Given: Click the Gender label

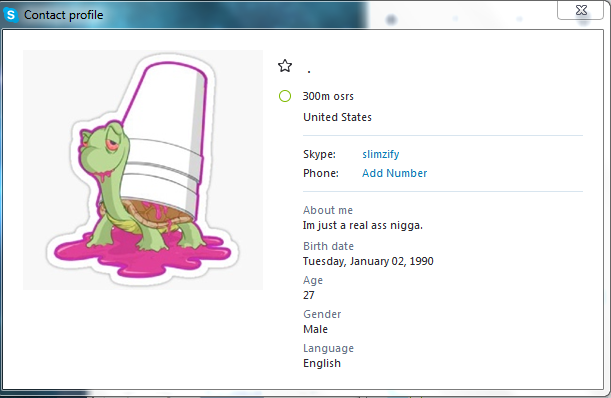Looking at the screenshot, I should tap(322, 314).
